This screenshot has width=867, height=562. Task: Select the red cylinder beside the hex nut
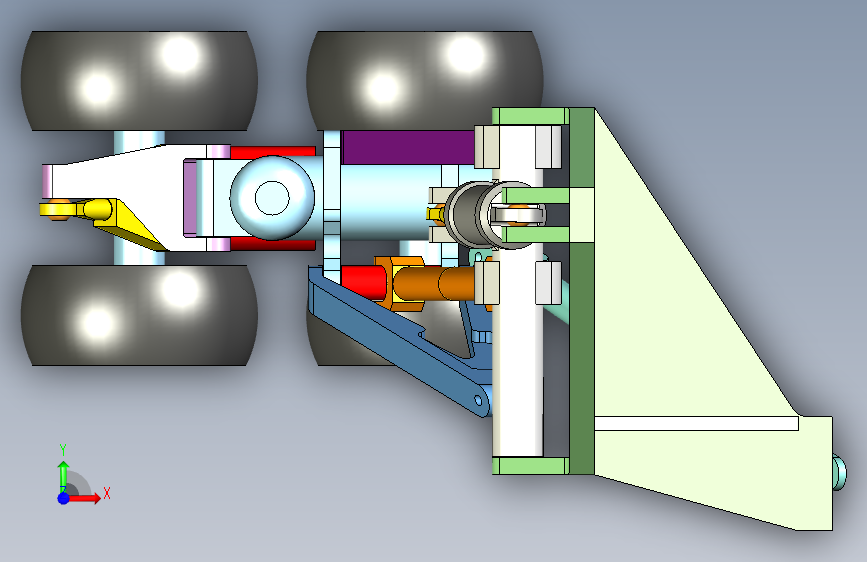coord(363,283)
